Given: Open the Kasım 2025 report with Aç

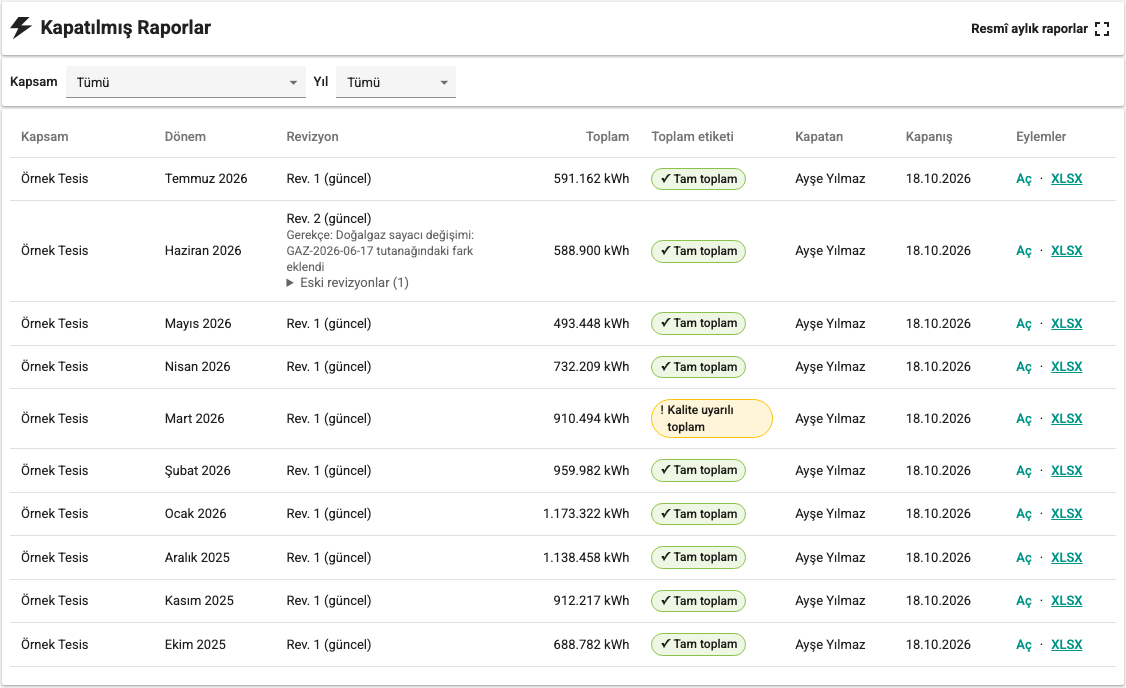Looking at the screenshot, I should click(1023, 601).
